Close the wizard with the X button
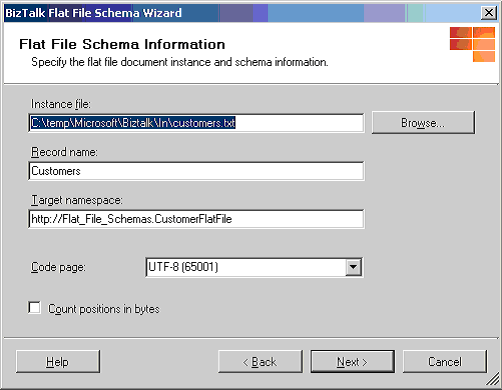 [489, 13]
